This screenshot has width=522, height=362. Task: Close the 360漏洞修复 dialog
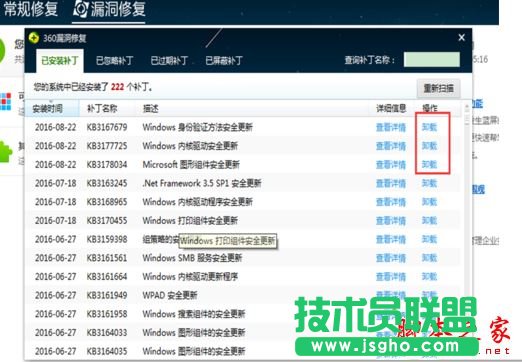[461, 37]
